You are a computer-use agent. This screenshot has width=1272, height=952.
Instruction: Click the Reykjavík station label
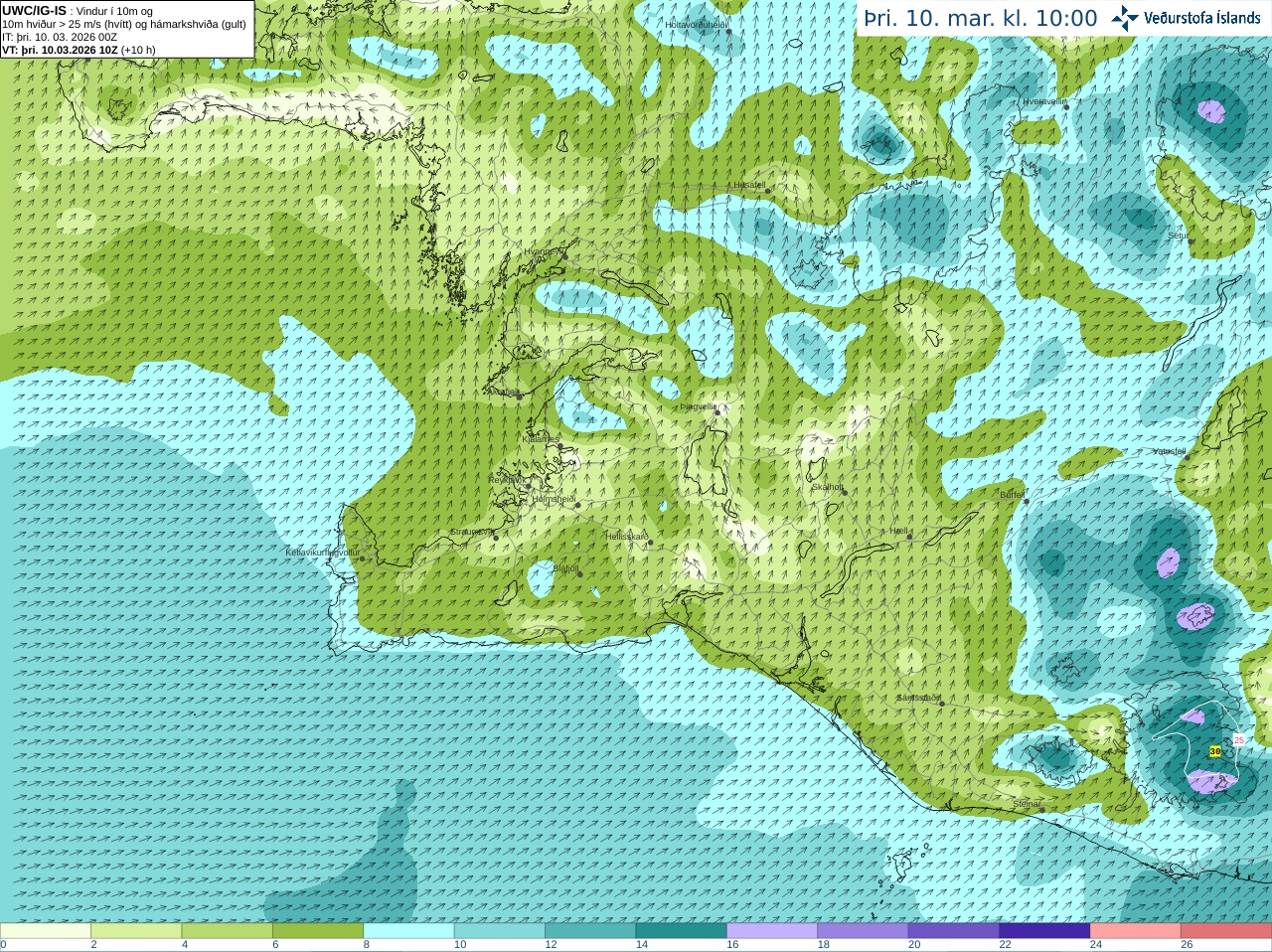pyautogui.click(x=507, y=480)
